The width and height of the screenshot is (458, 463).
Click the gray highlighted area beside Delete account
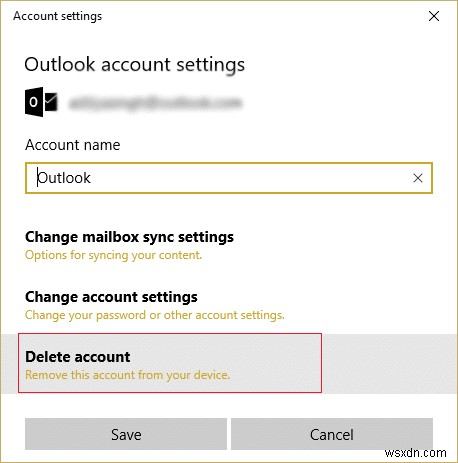pyautogui.click(x=389, y=363)
